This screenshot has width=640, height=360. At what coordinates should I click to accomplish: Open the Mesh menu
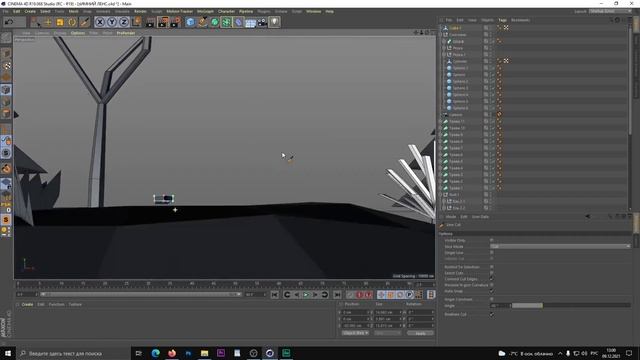click(x=73, y=11)
